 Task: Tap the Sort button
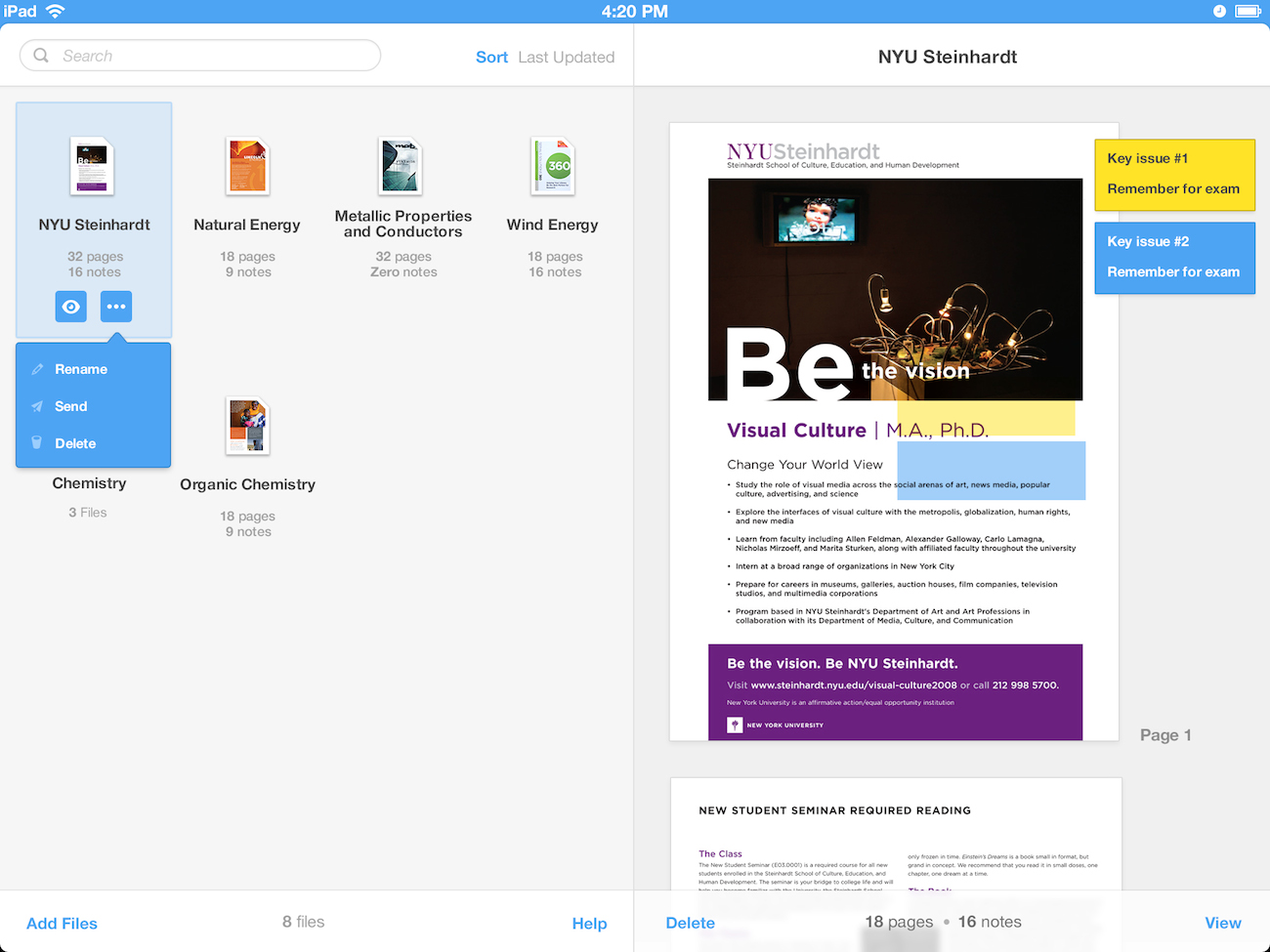pyautogui.click(x=491, y=58)
